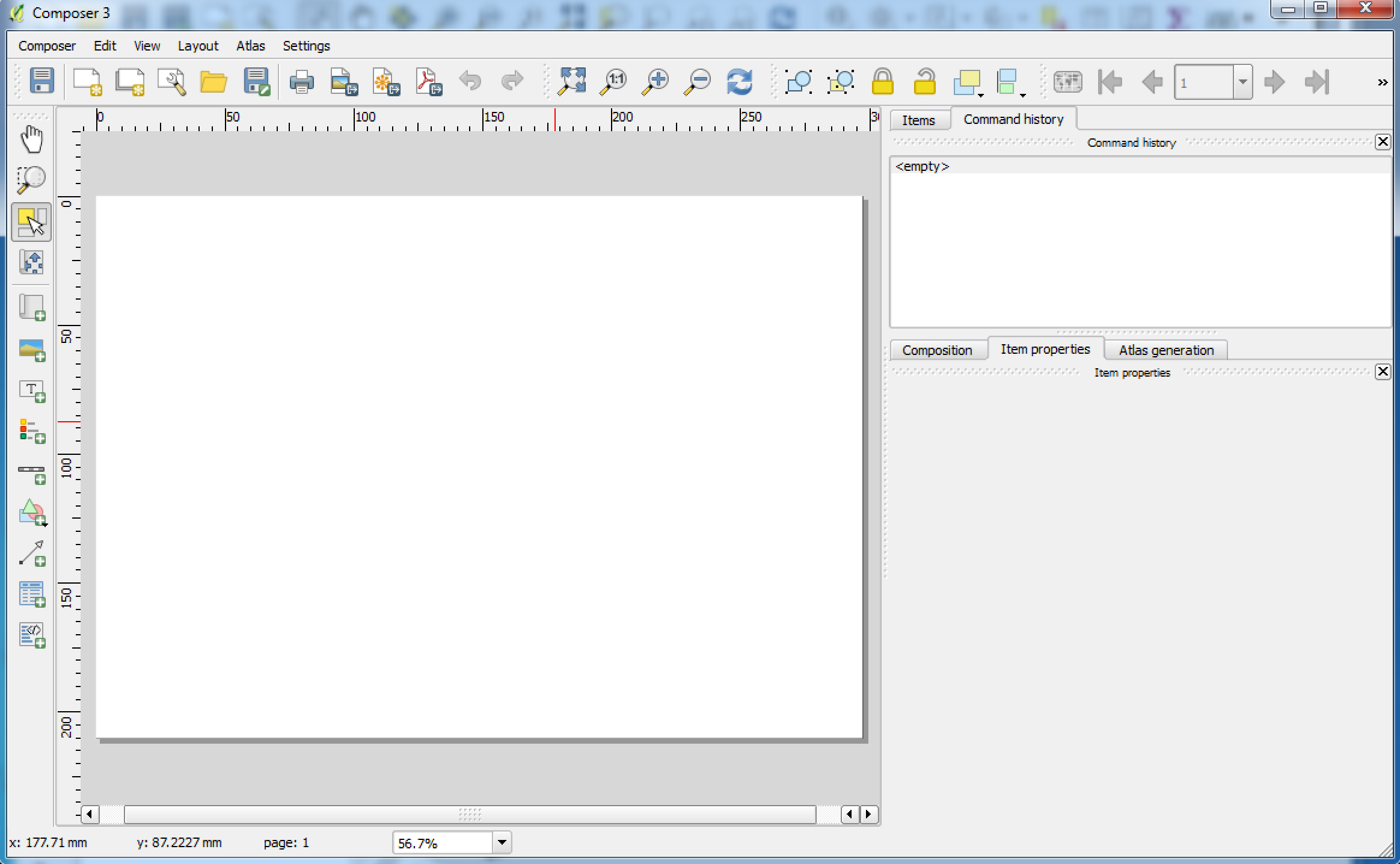Open the zoom level 56.7% dropdown

pos(502,842)
